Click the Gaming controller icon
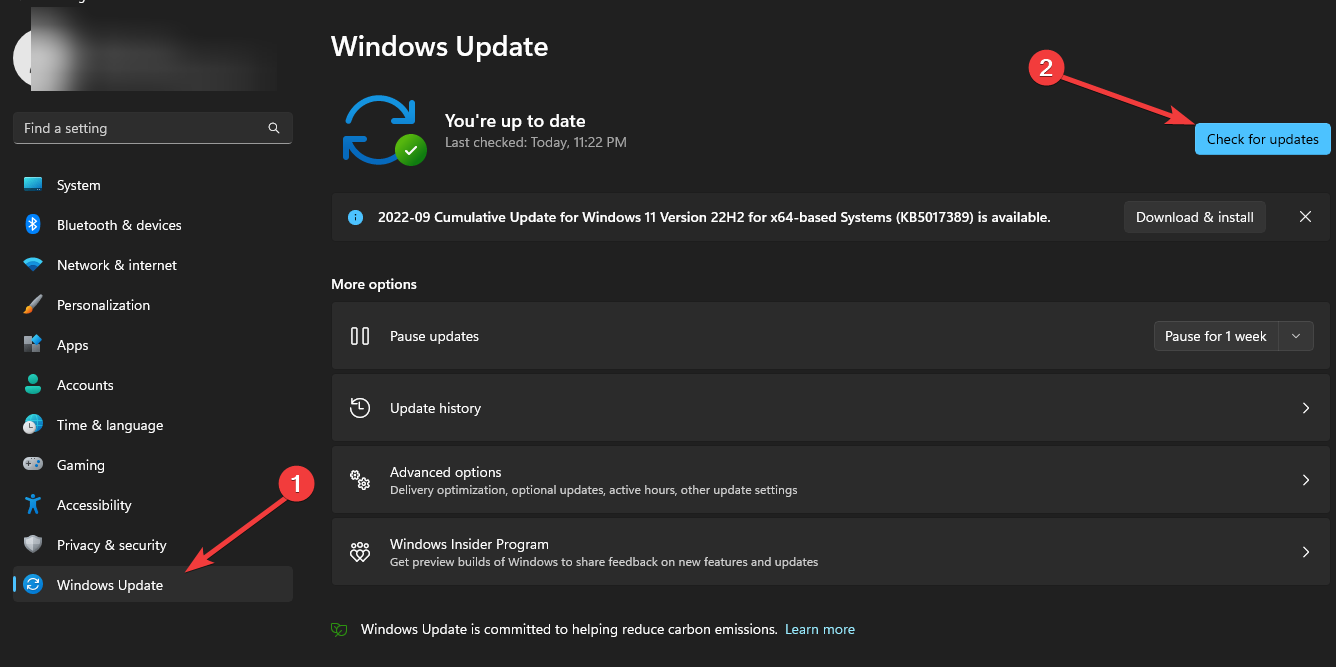1336x667 pixels. (x=33, y=465)
